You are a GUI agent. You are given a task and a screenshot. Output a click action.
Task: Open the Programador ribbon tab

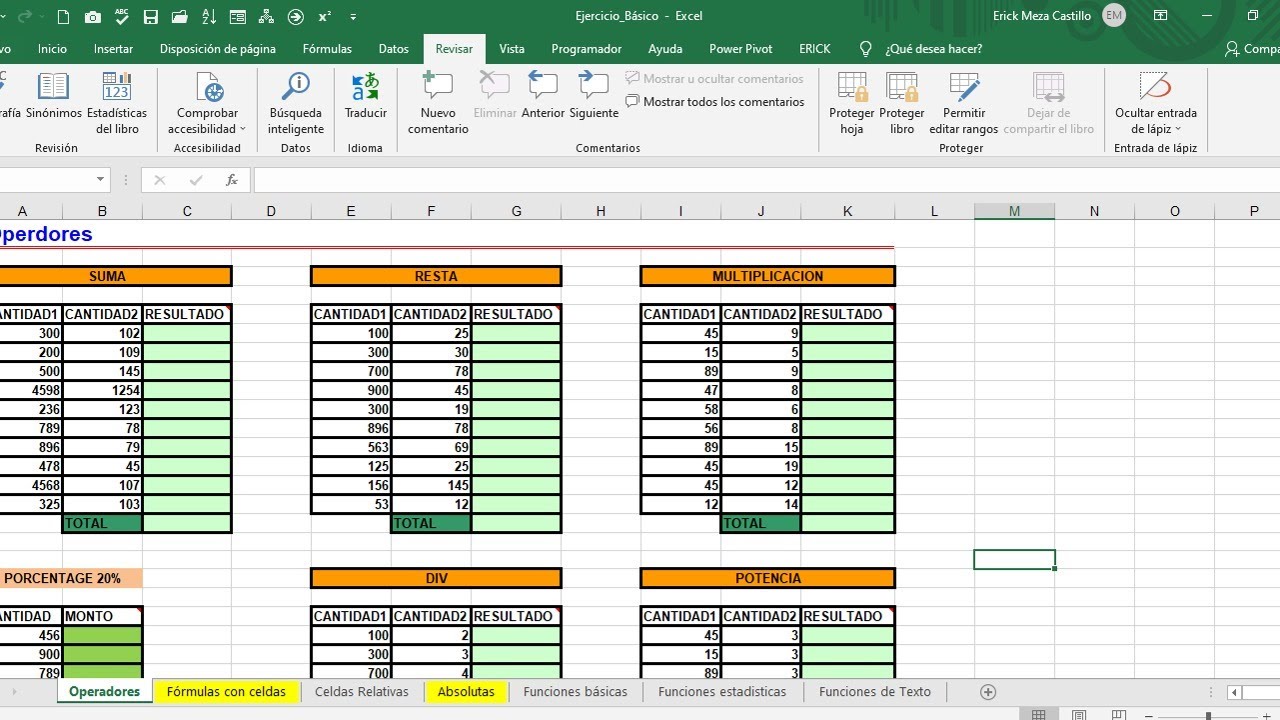586,48
